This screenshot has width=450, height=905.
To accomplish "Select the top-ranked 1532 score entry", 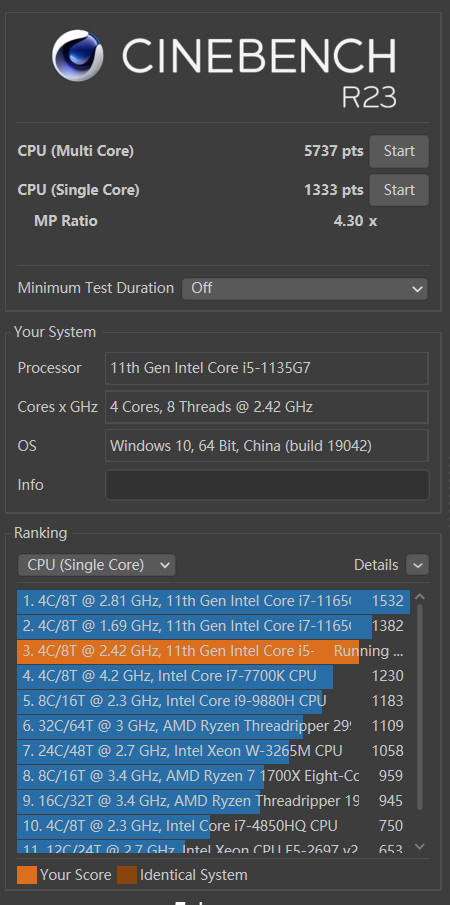I will tap(213, 601).
